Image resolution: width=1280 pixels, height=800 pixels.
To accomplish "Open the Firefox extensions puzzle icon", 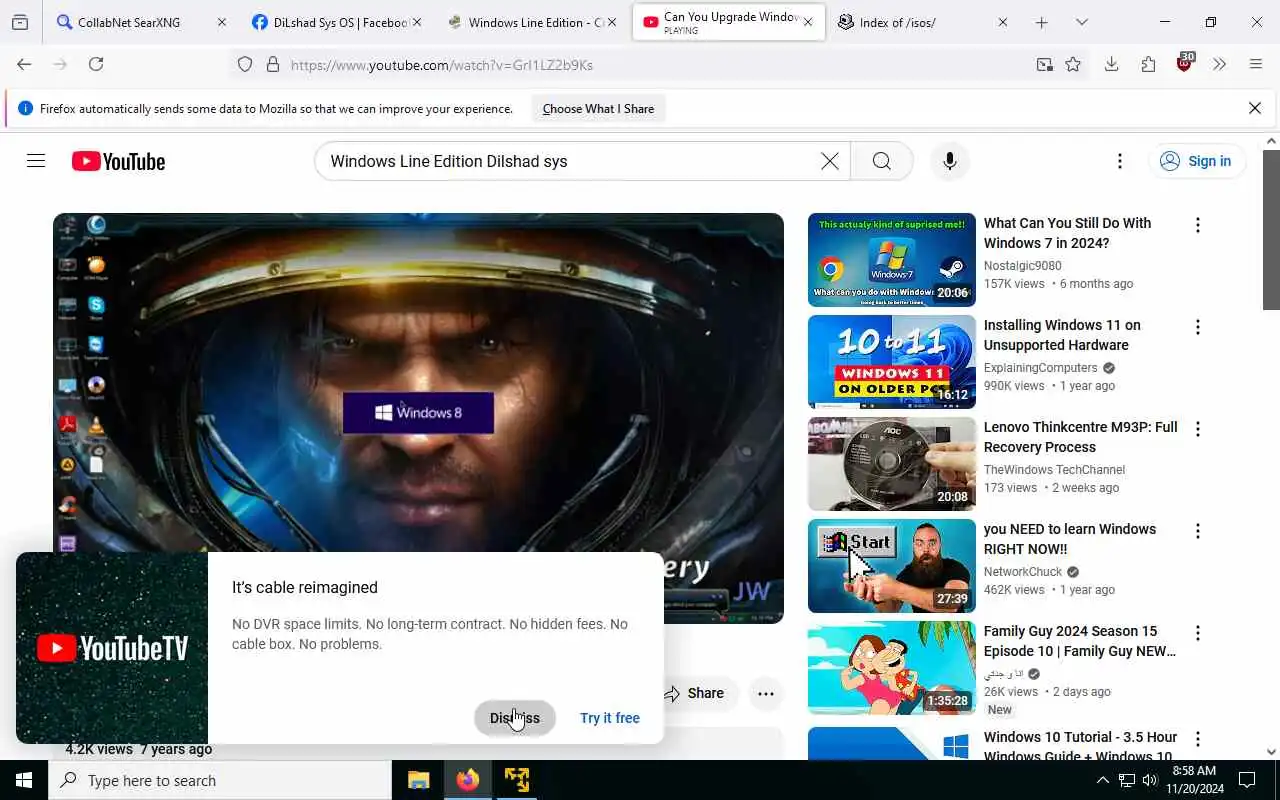I will 1148,64.
